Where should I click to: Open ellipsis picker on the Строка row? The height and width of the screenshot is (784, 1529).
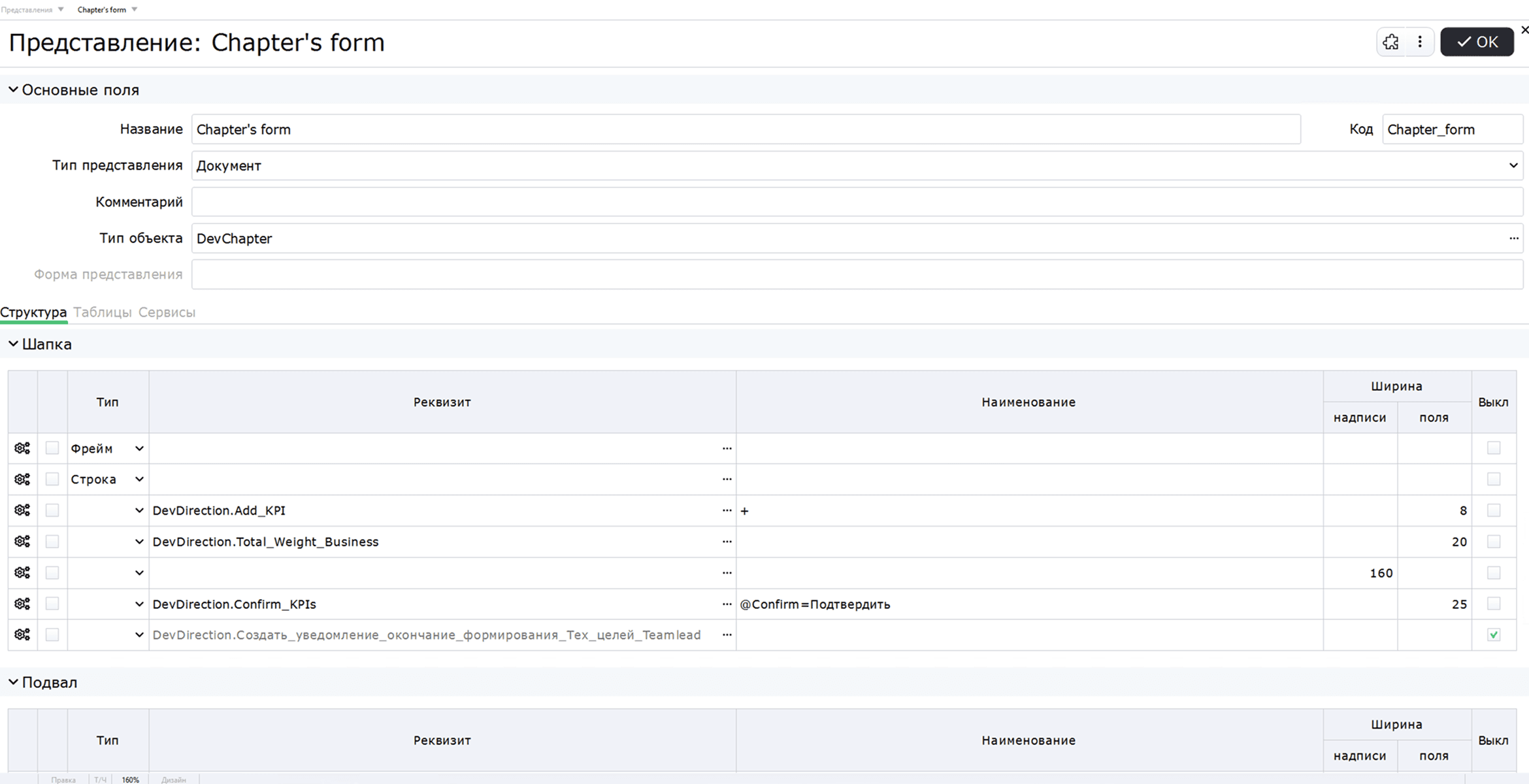727,480
